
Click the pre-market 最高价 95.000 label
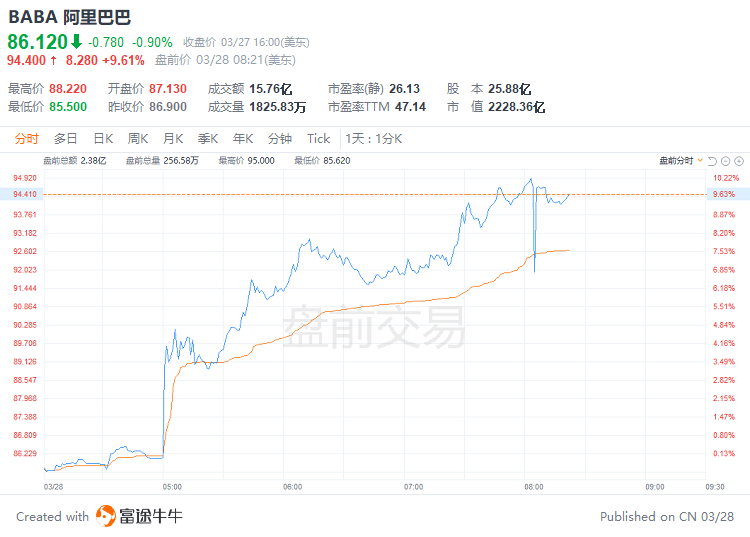pyautogui.click(x=246, y=161)
